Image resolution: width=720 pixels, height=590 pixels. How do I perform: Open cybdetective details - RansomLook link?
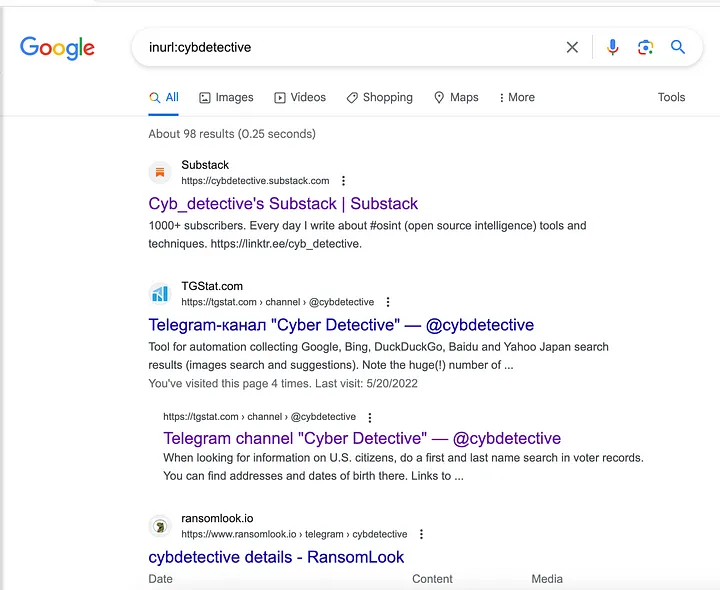click(276, 557)
